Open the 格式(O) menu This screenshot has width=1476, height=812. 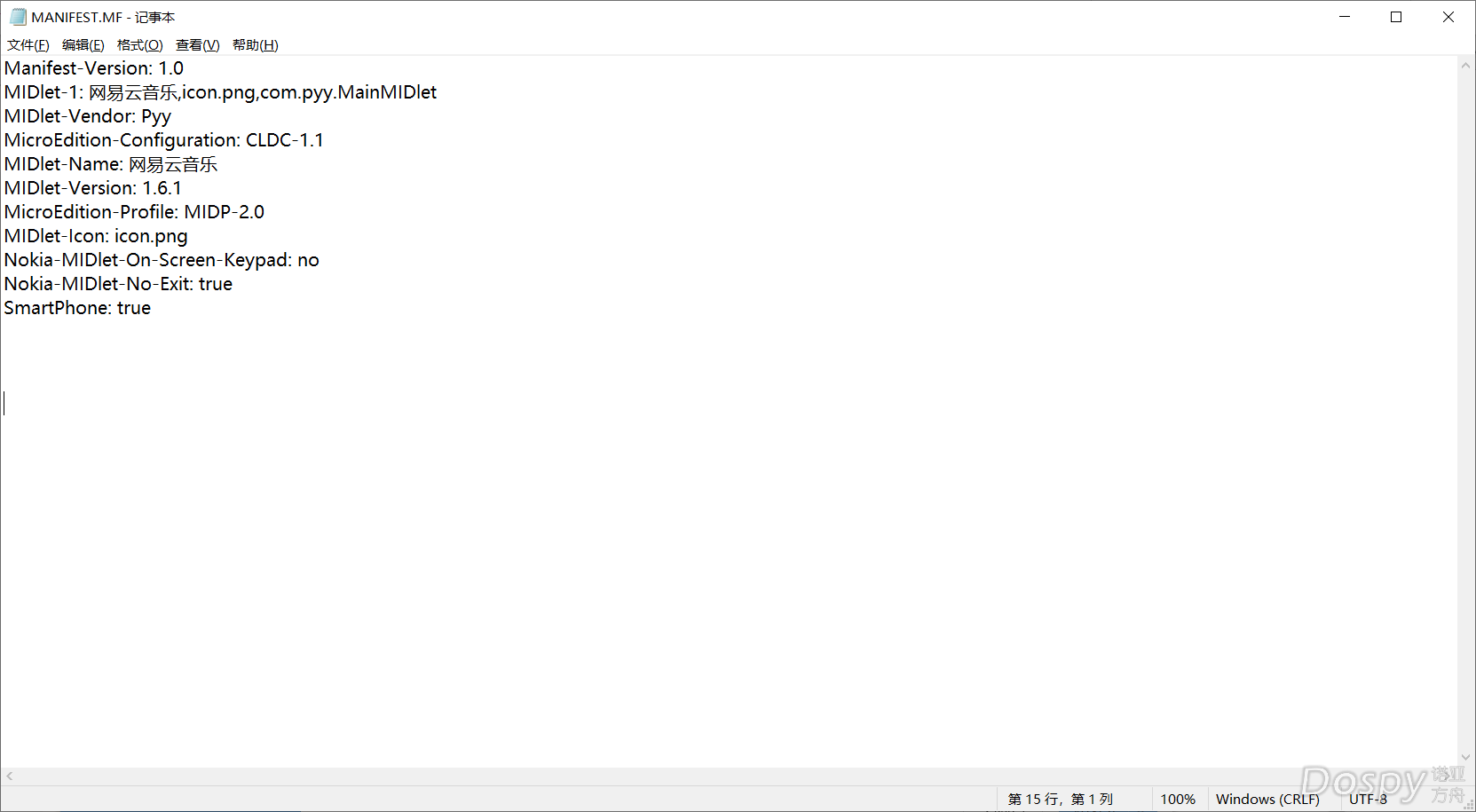140,45
